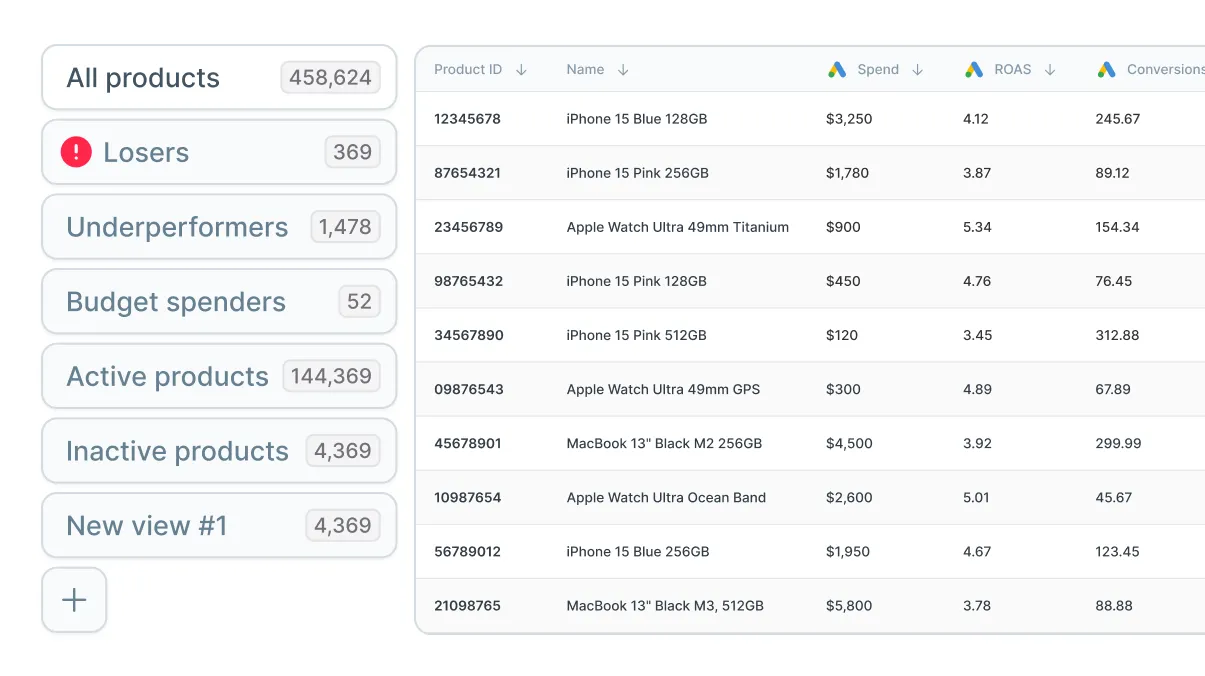
Task: Select the Underperformers view
Action: [x=219, y=227]
